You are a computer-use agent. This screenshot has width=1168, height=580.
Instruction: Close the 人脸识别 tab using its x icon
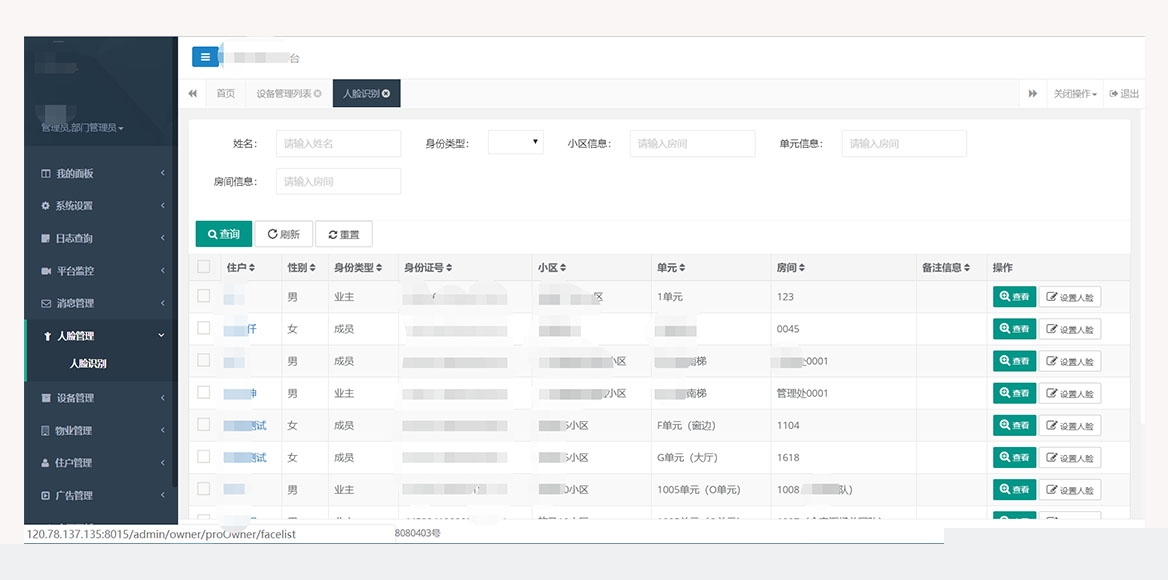(386, 94)
